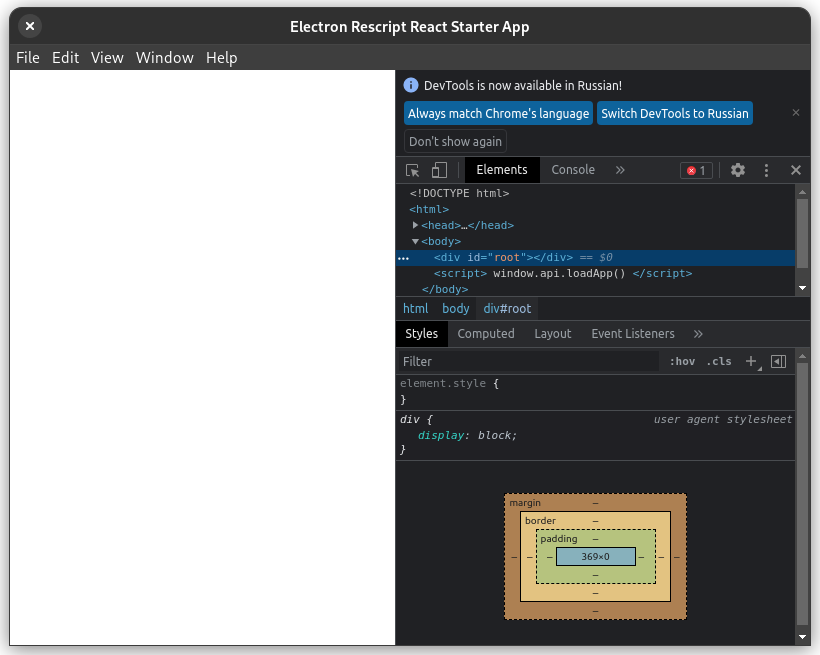Screen dimensions: 820x655
Task: Open the View menu
Action: pos(107,58)
